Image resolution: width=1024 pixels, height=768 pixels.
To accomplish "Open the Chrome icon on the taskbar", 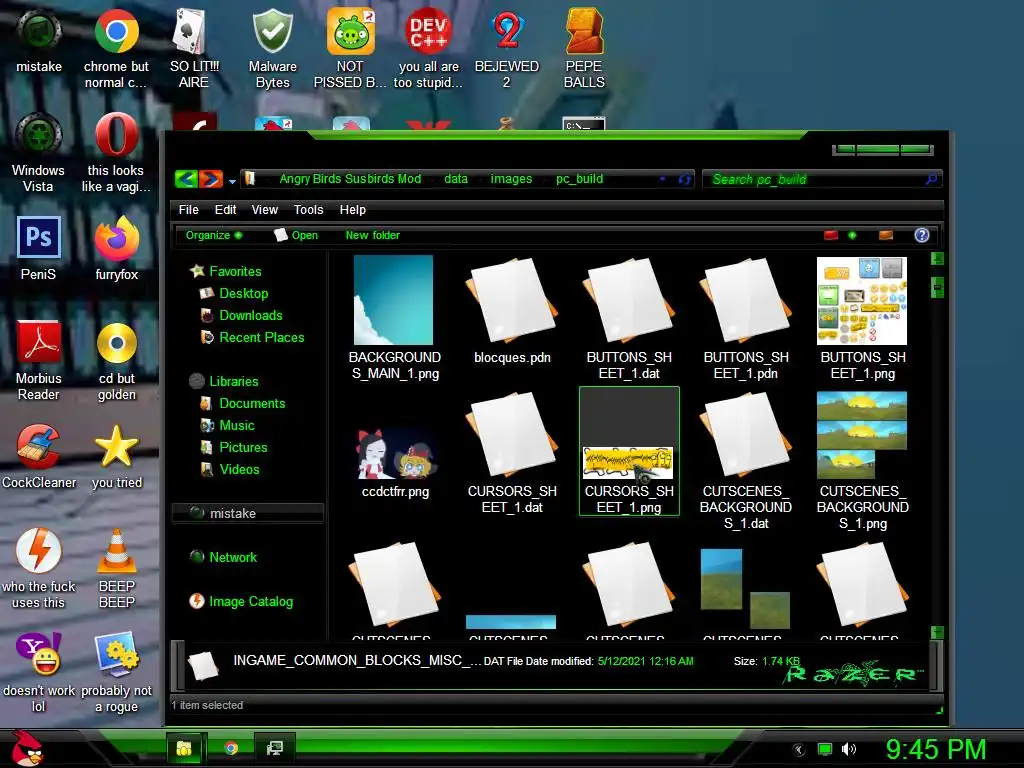I will tap(231, 748).
